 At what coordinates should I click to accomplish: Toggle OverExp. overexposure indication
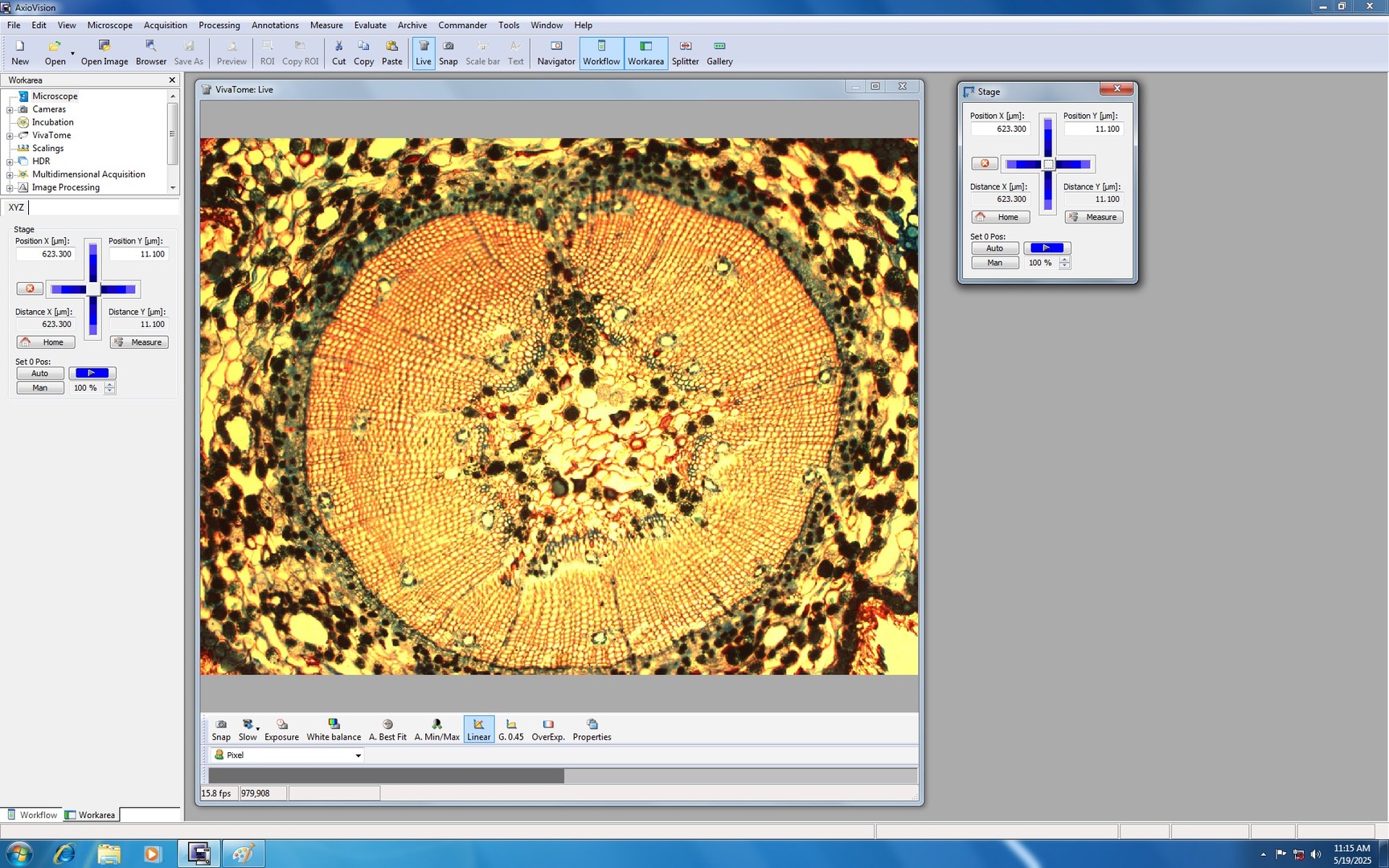[x=547, y=729]
